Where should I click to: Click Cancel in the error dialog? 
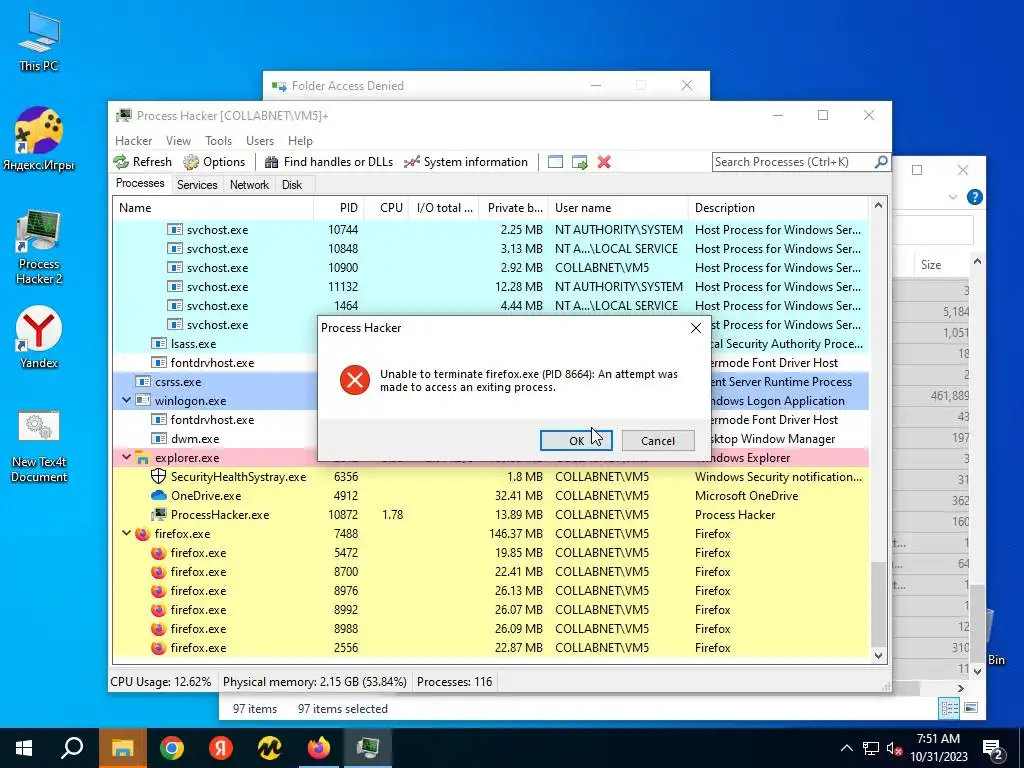click(658, 441)
